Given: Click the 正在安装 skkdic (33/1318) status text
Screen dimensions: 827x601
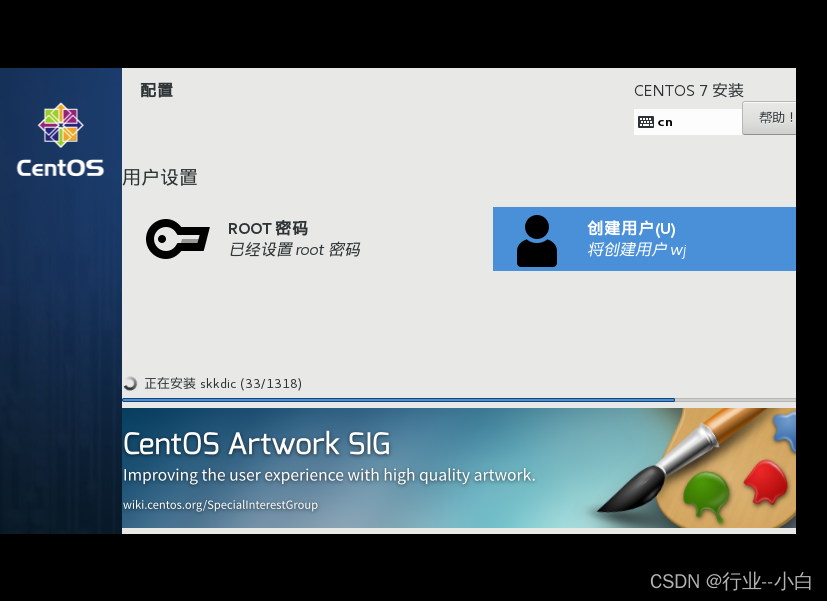Looking at the screenshot, I should click(223, 383).
